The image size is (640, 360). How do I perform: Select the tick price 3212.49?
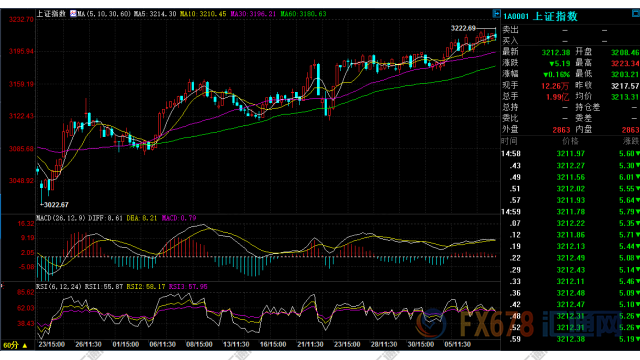point(571,258)
